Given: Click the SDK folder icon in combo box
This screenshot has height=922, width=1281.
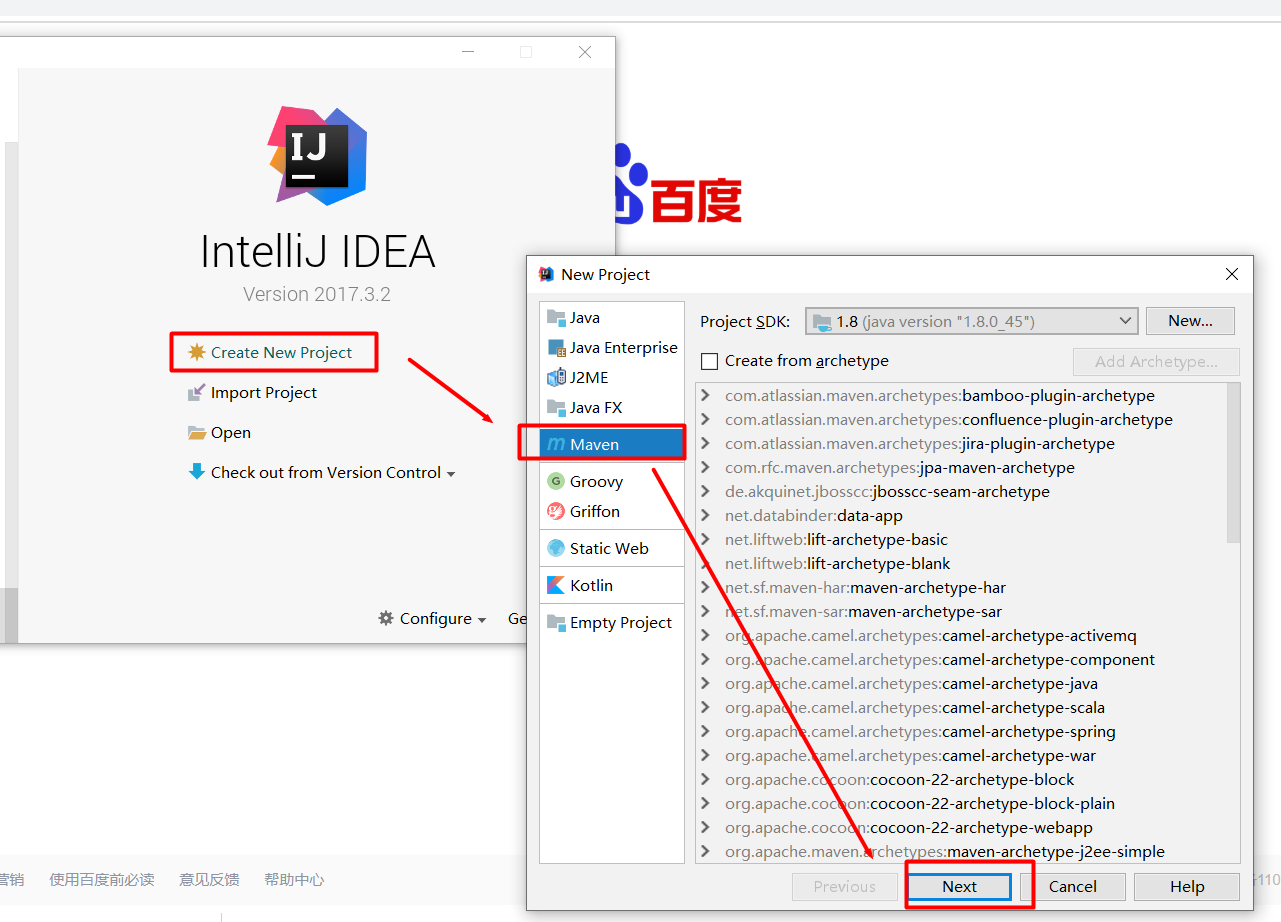Looking at the screenshot, I should pyautogui.click(x=822, y=322).
